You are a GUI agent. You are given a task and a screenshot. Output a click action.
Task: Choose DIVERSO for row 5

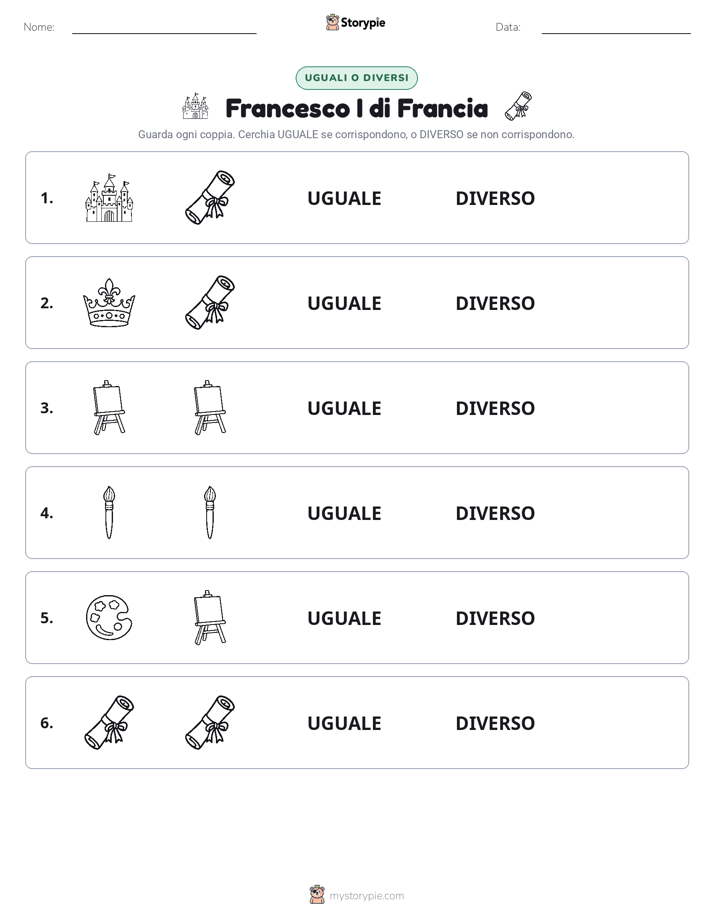click(495, 618)
